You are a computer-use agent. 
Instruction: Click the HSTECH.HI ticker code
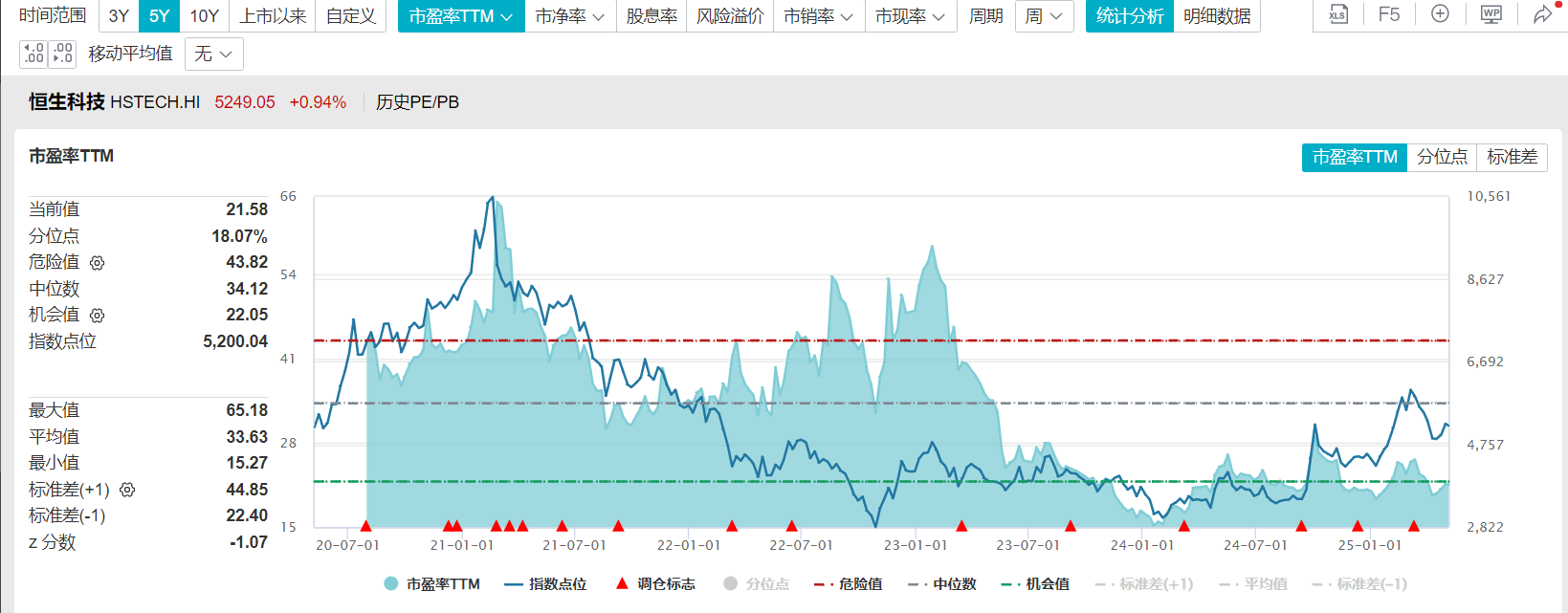[155, 102]
